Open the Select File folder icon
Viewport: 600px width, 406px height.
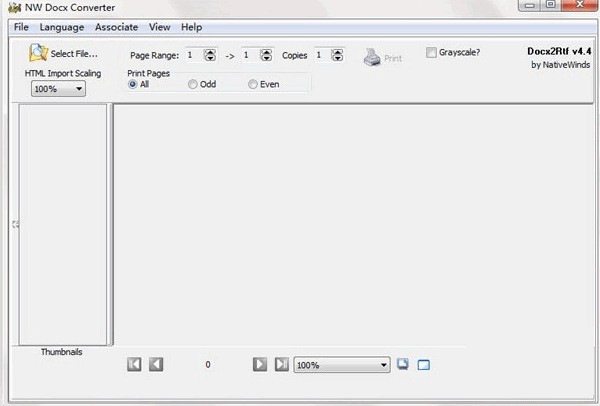38,53
